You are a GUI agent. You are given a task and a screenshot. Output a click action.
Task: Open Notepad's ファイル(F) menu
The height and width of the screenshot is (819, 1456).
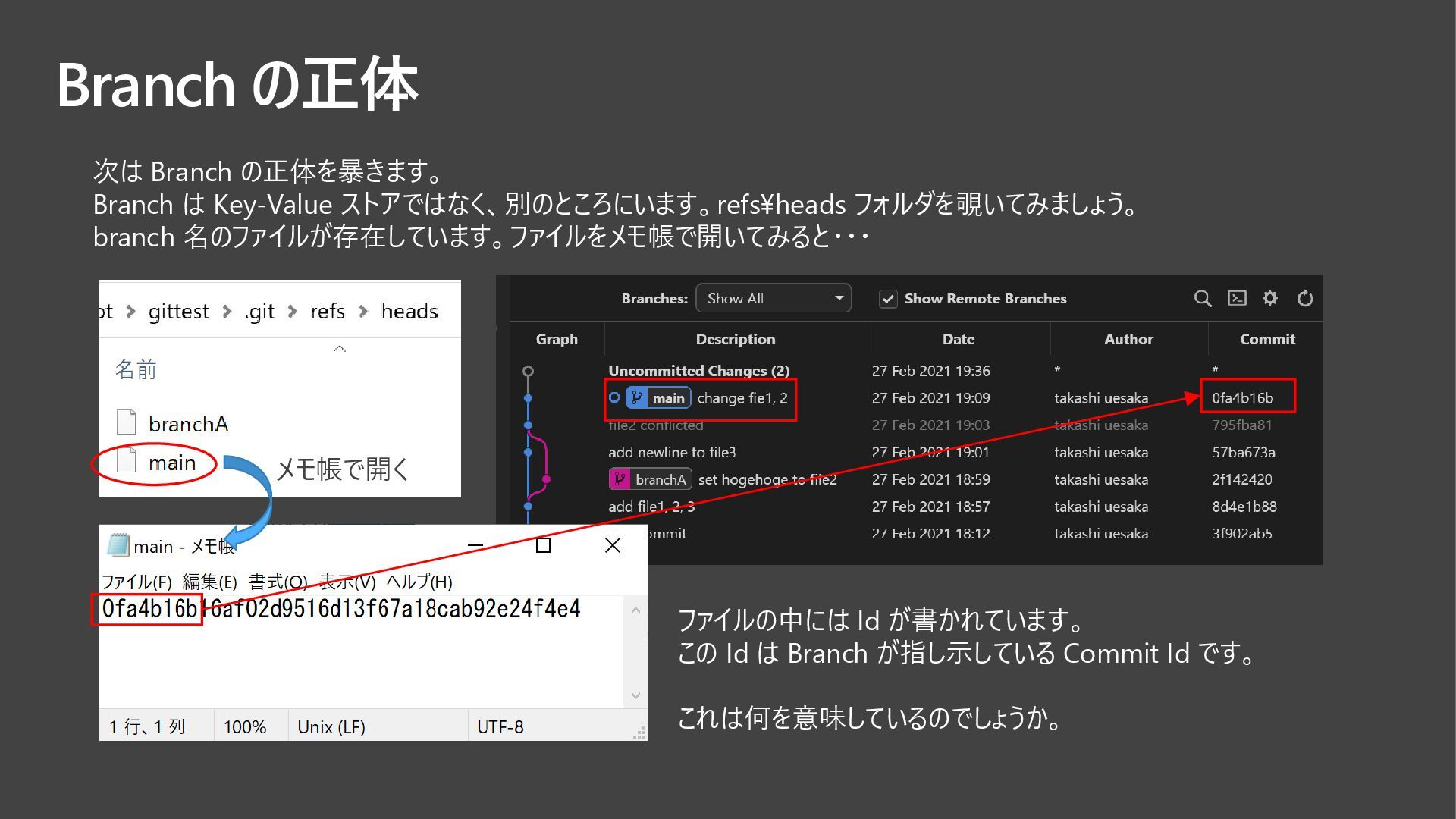(x=136, y=582)
